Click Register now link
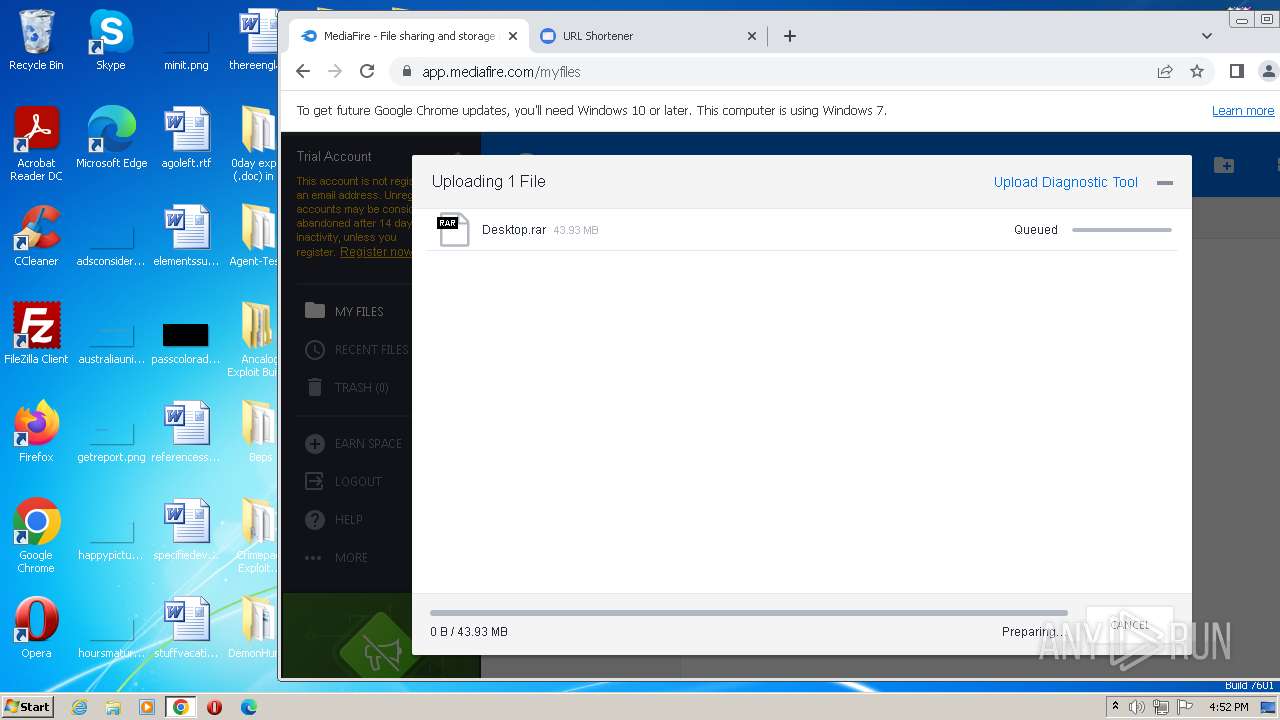The width and height of the screenshot is (1280, 720). point(375,252)
